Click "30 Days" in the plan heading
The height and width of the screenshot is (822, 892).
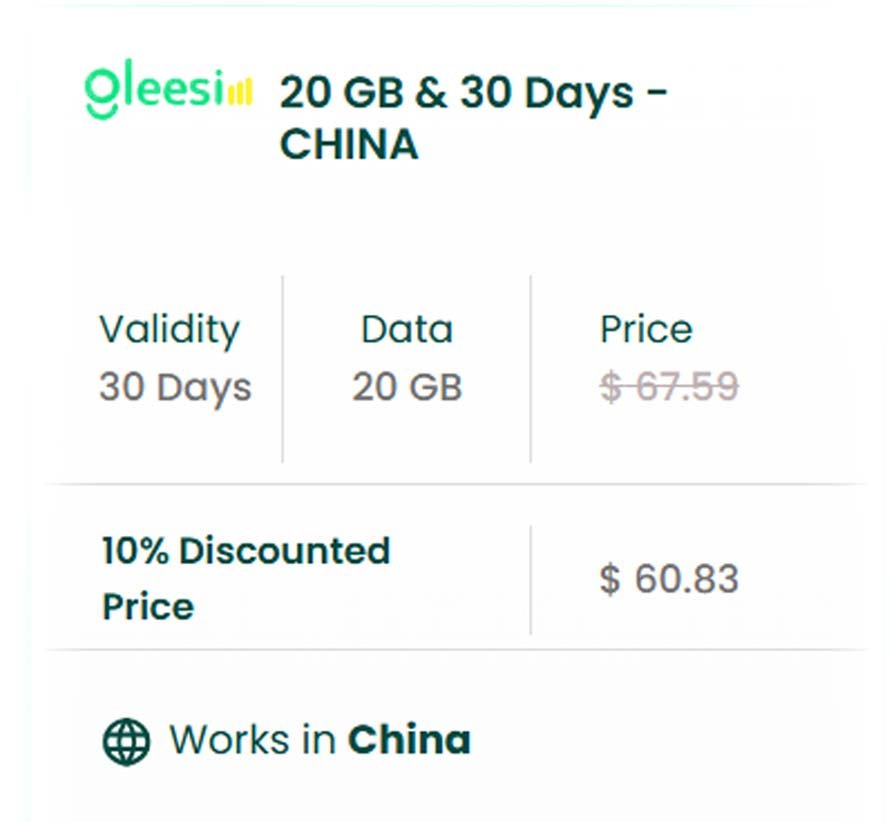(546, 93)
